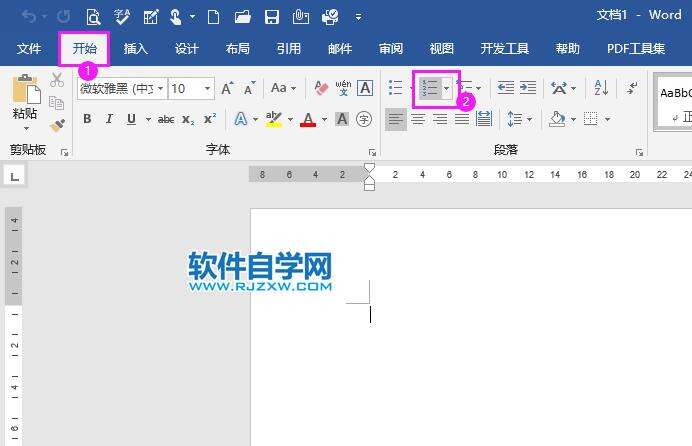Open the 审阅 tab
The height and width of the screenshot is (446, 692).
[391, 49]
